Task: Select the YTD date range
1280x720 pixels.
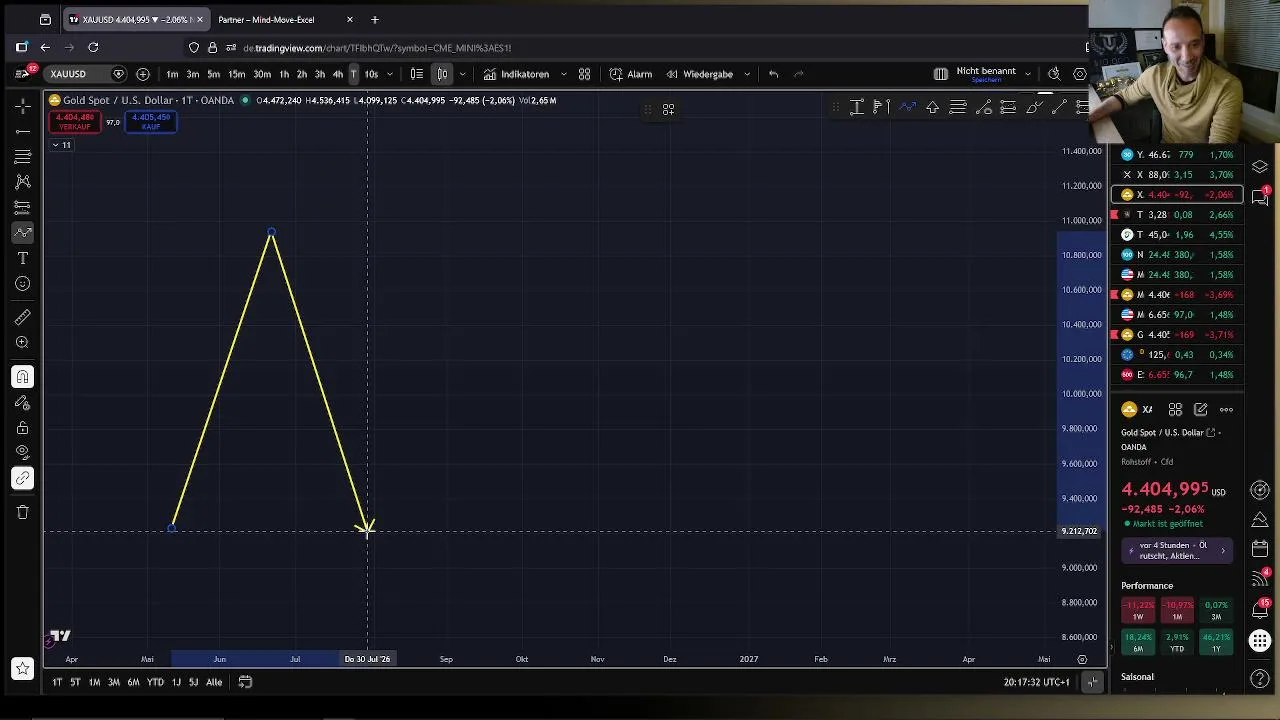Action: [155, 682]
